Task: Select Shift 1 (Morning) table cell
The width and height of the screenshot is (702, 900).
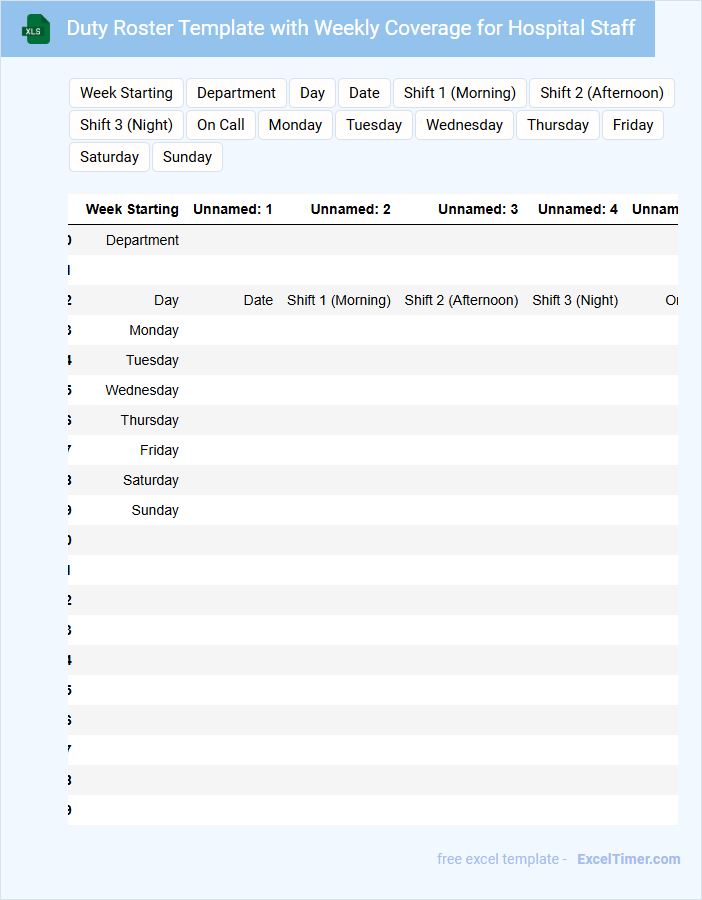Action: pyautogui.click(x=339, y=300)
